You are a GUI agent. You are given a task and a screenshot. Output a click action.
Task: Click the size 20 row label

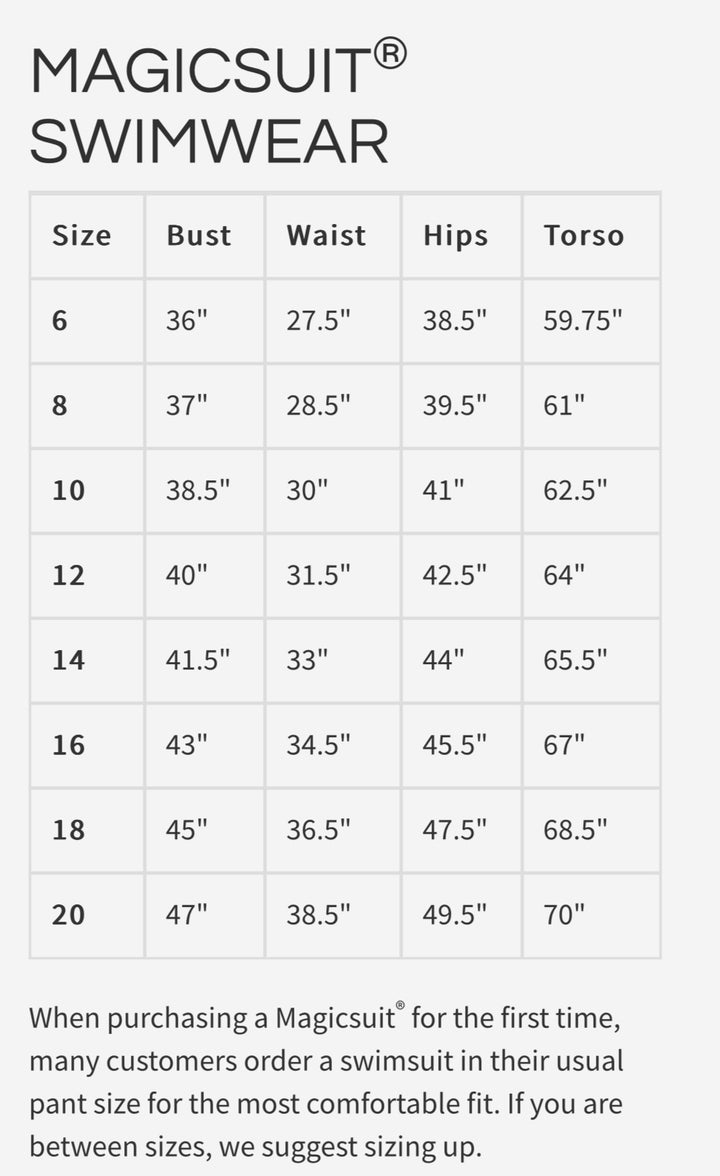[x=69, y=916]
